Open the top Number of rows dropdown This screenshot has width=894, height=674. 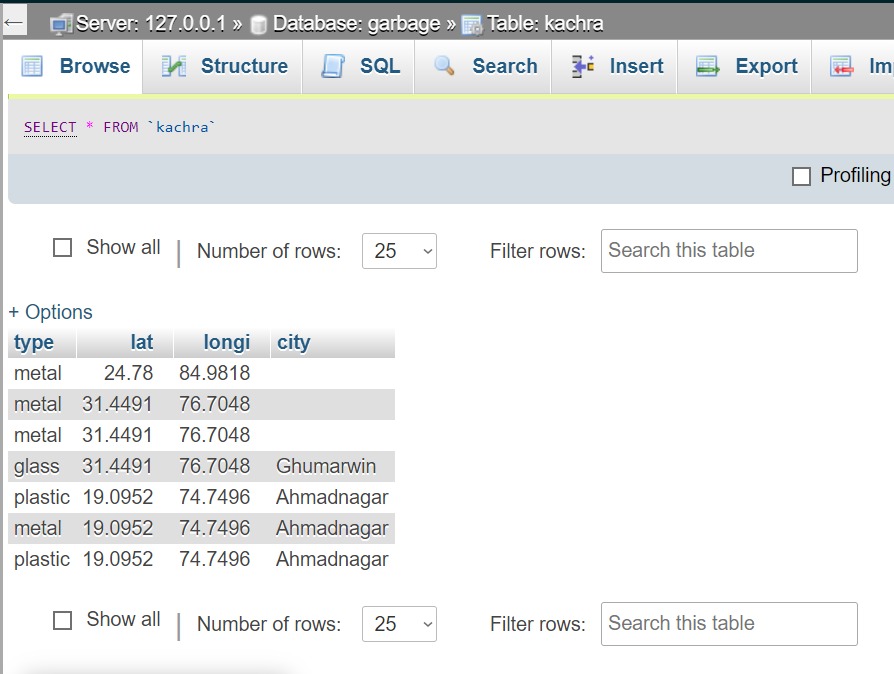pyautogui.click(x=399, y=251)
